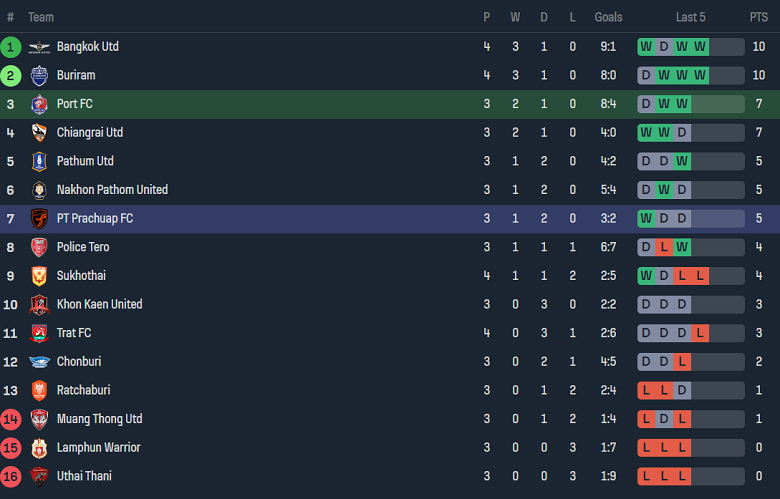Click the Bangkok Utd club crest icon
The height and width of the screenshot is (499, 780).
[x=39, y=47]
